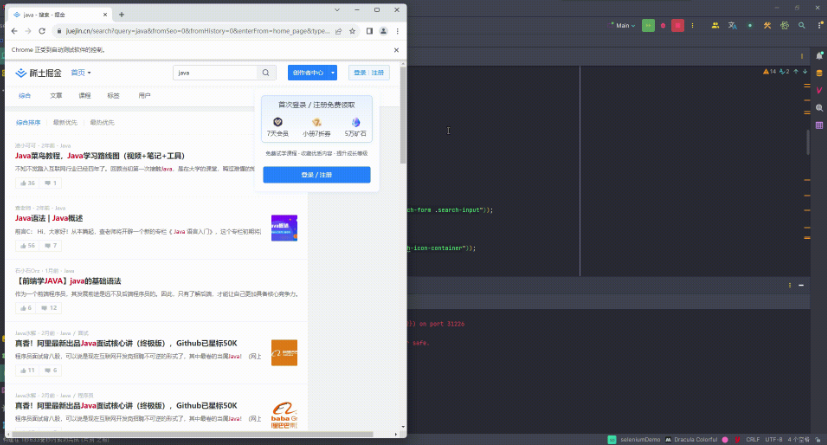The image size is (827, 445).
Task: Expand the 首页 dropdown on juejin
Action: pyautogui.click(x=81, y=73)
